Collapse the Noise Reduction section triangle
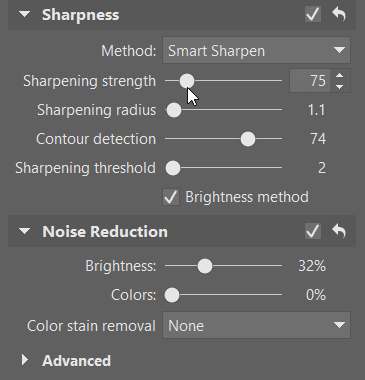Image resolution: width=365 pixels, height=380 pixels. click(x=25, y=231)
